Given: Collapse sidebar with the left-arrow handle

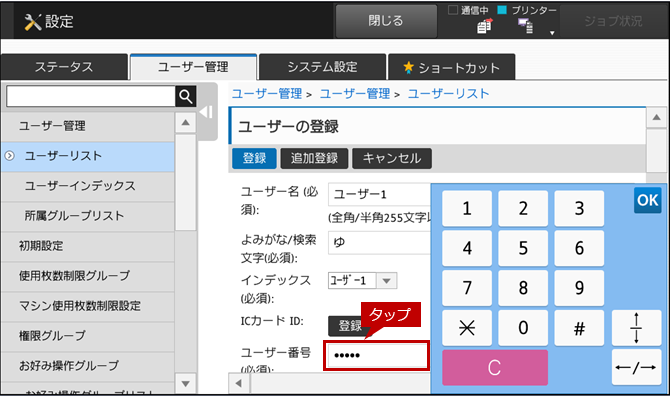Looking at the screenshot, I should coord(206,112).
